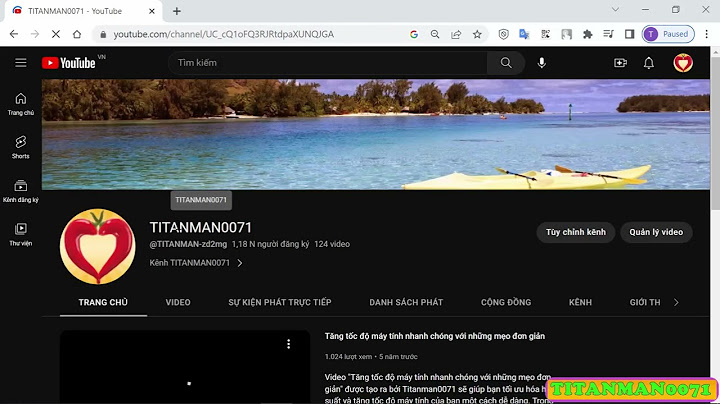This screenshot has width=720, height=404.
Task: Select the TRANG CHỦ channel tab
Action: (x=103, y=302)
